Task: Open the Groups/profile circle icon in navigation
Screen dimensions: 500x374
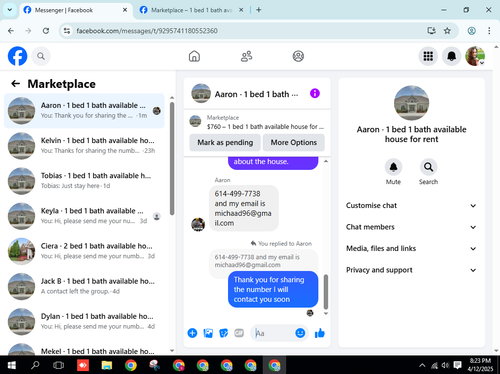Action: point(298,56)
